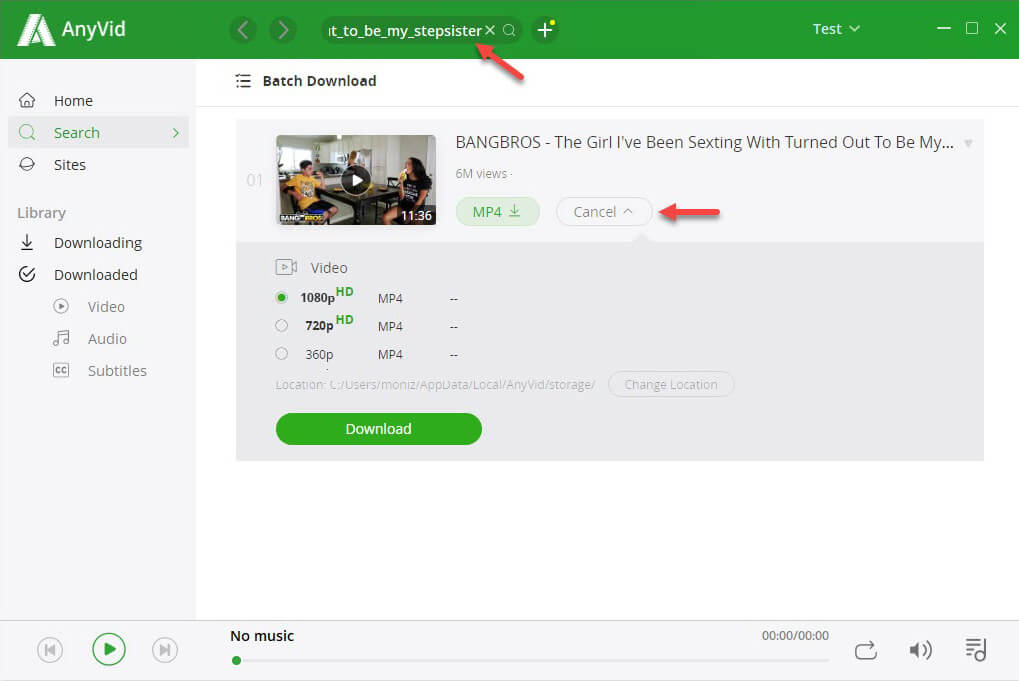Click the storage location path text
The width and height of the screenshot is (1019, 681).
point(435,385)
